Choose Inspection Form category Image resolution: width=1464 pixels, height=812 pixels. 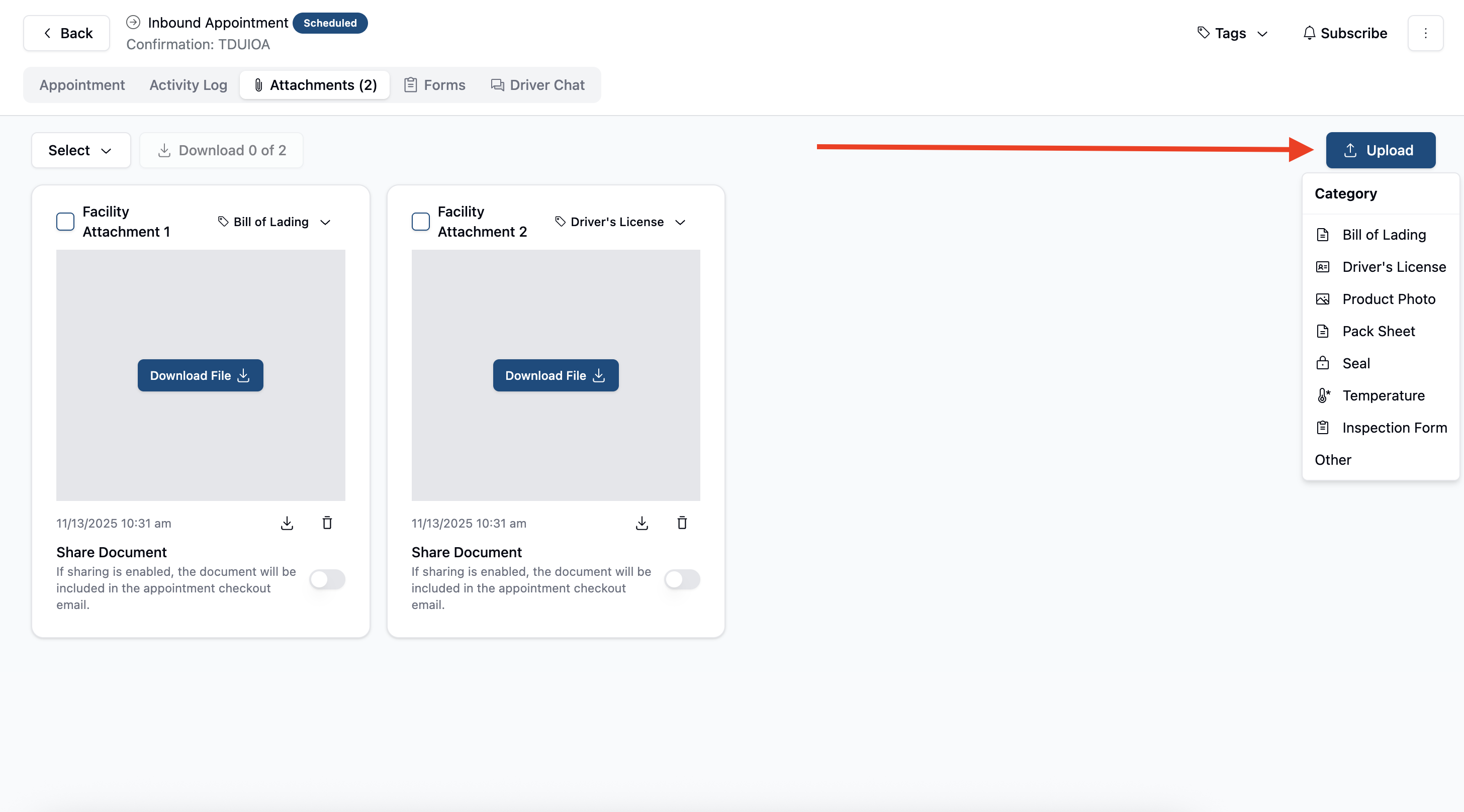pyautogui.click(x=1381, y=428)
